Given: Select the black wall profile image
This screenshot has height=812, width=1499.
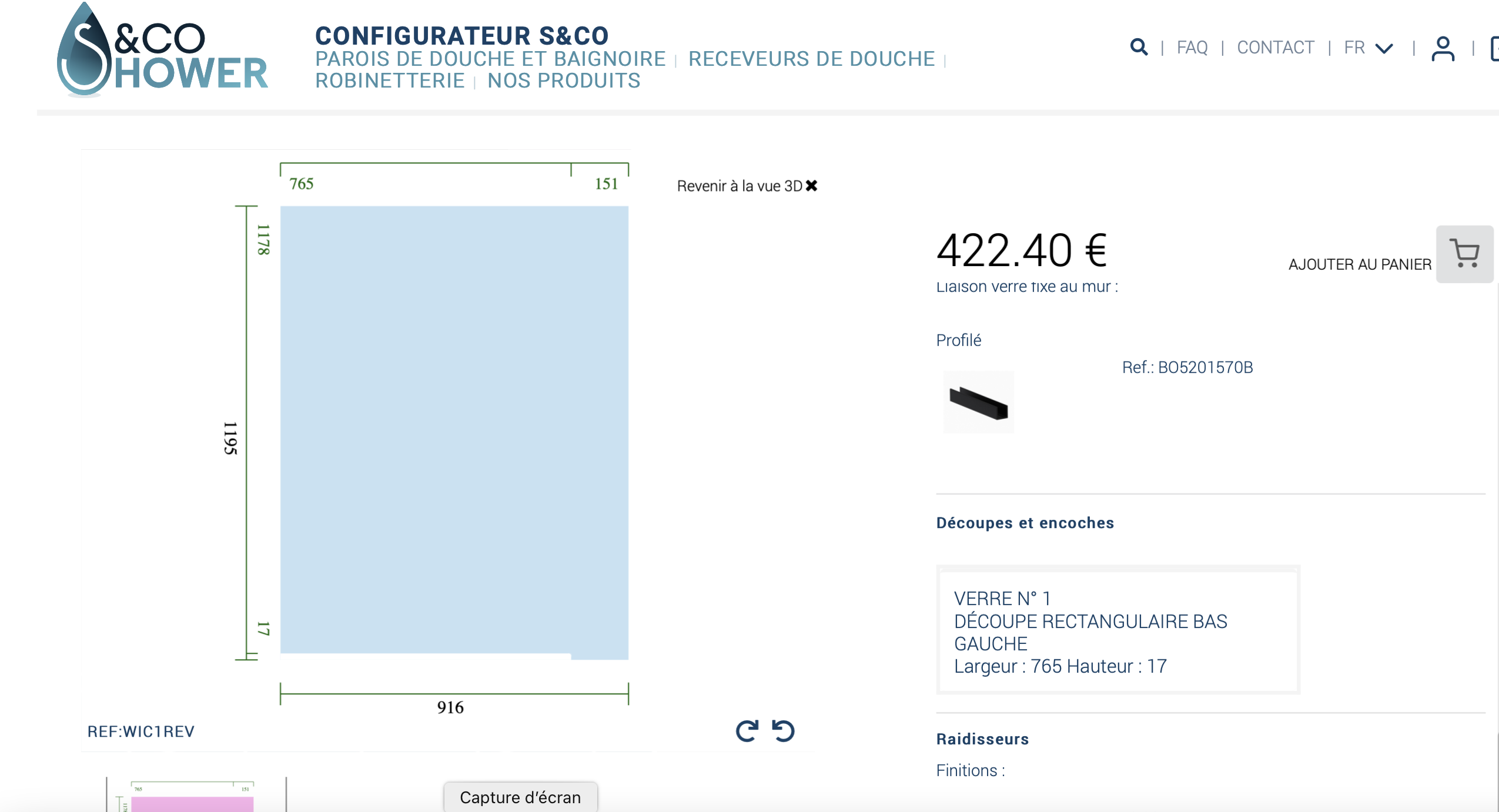Looking at the screenshot, I should point(978,402).
